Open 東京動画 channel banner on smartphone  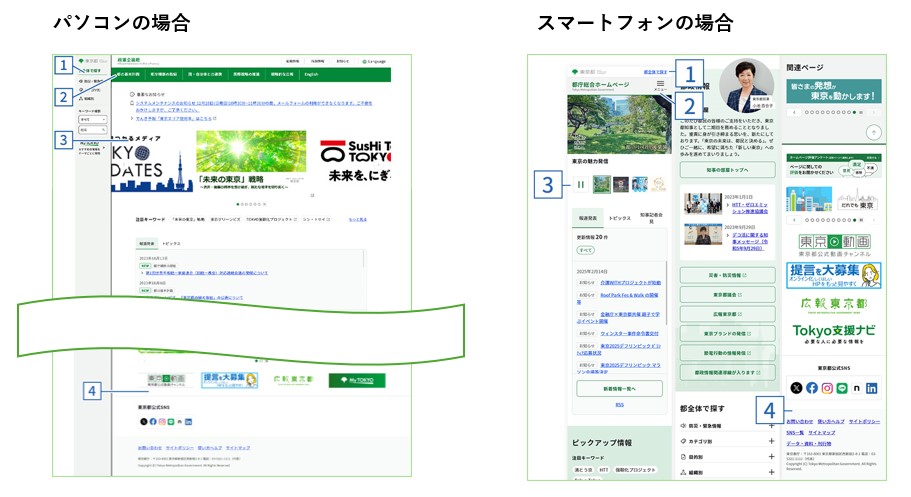pyautogui.click(x=834, y=245)
